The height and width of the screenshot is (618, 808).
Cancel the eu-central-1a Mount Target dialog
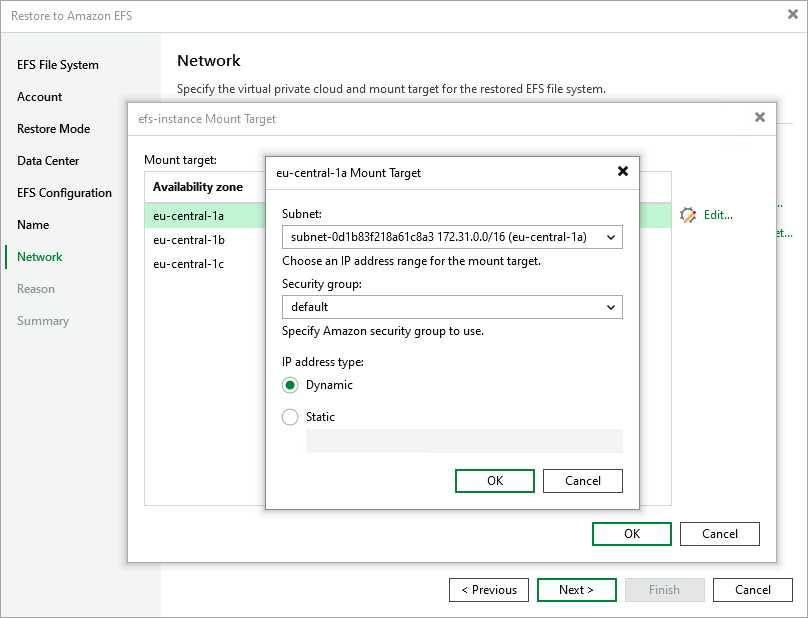(x=583, y=481)
